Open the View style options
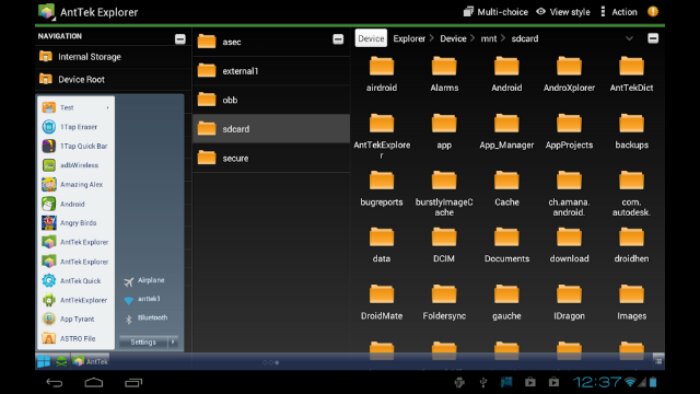700x394 pixels. click(x=563, y=12)
